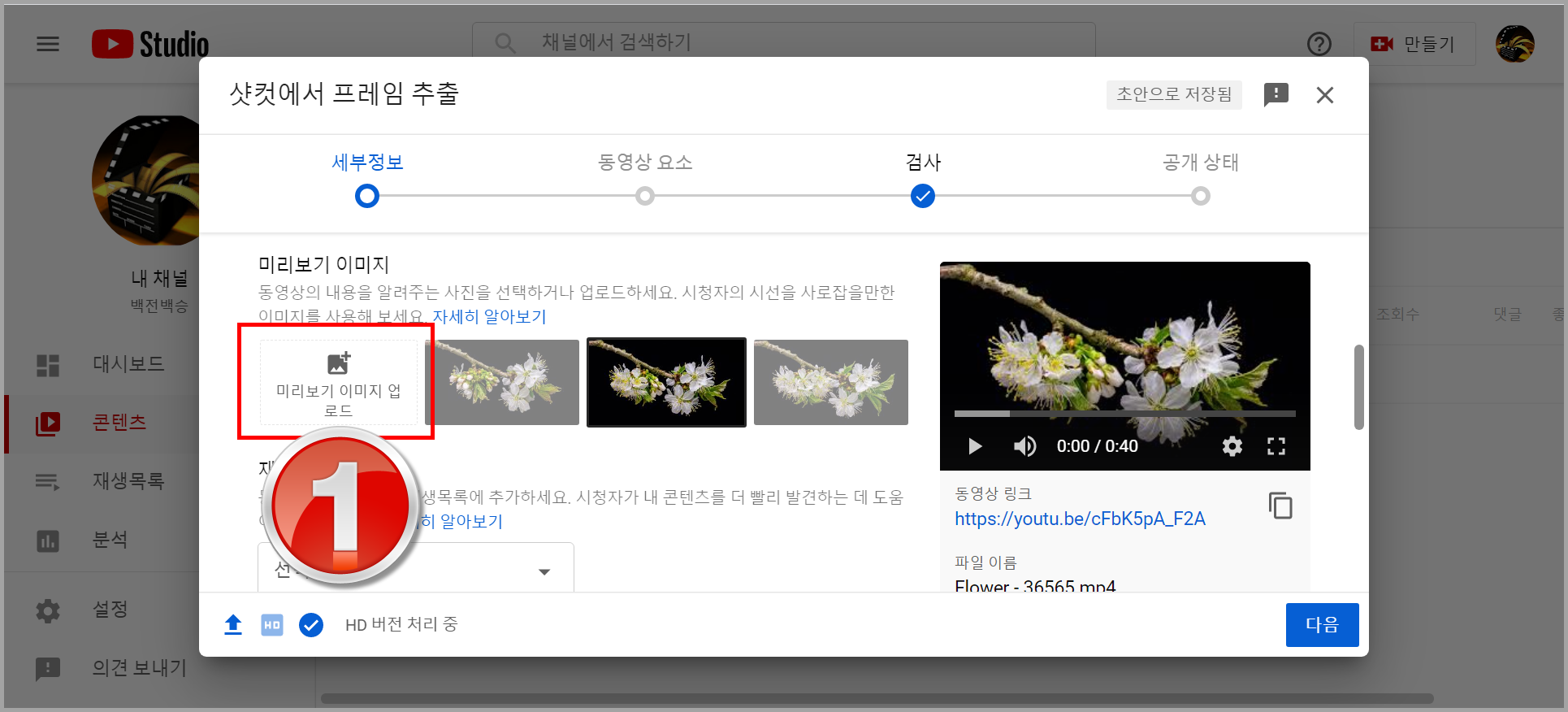Select the first auto-generated flower thumbnail

point(501,382)
